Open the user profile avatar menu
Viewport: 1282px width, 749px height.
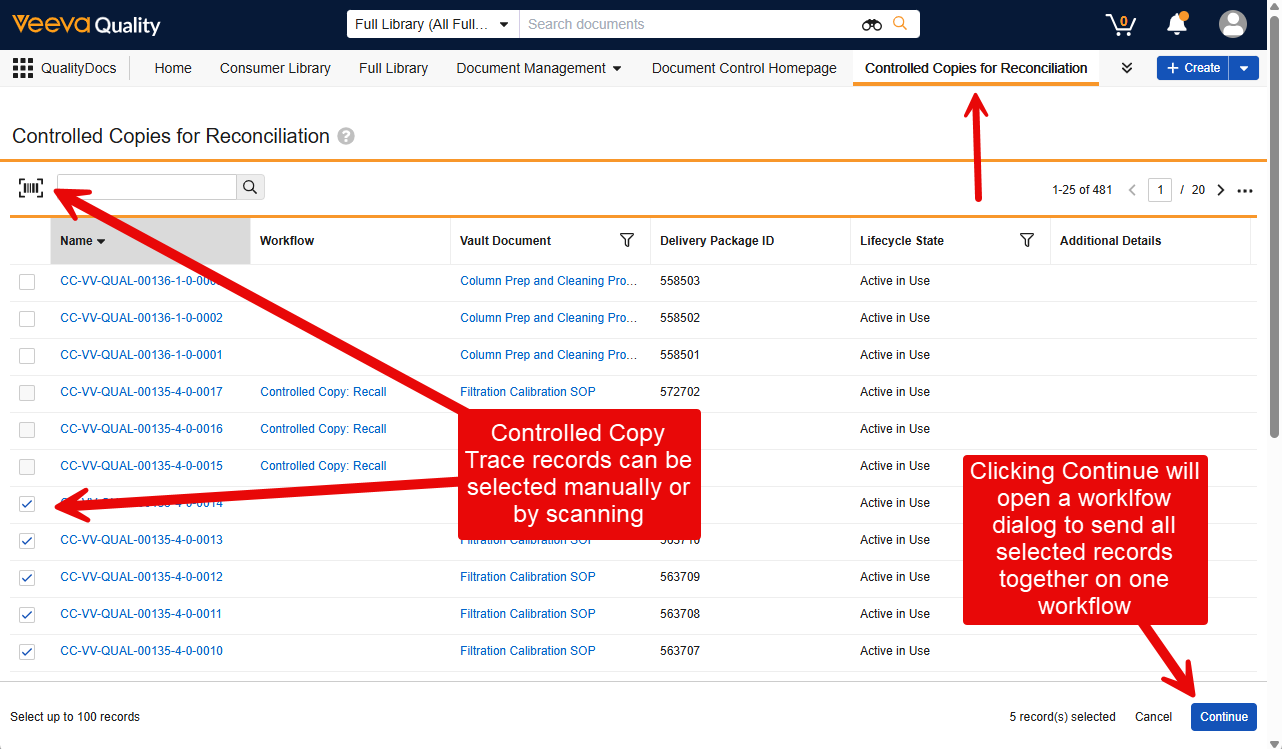[1233, 24]
